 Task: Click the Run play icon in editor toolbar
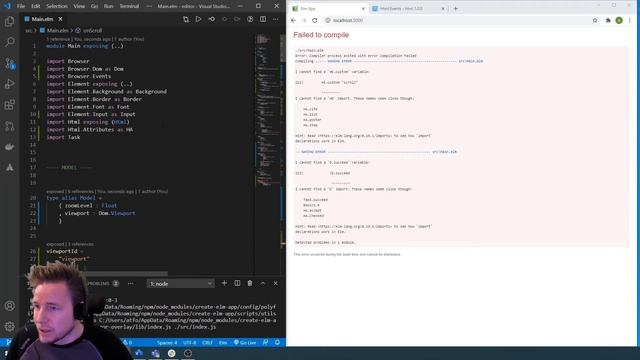tap(198, 19)
